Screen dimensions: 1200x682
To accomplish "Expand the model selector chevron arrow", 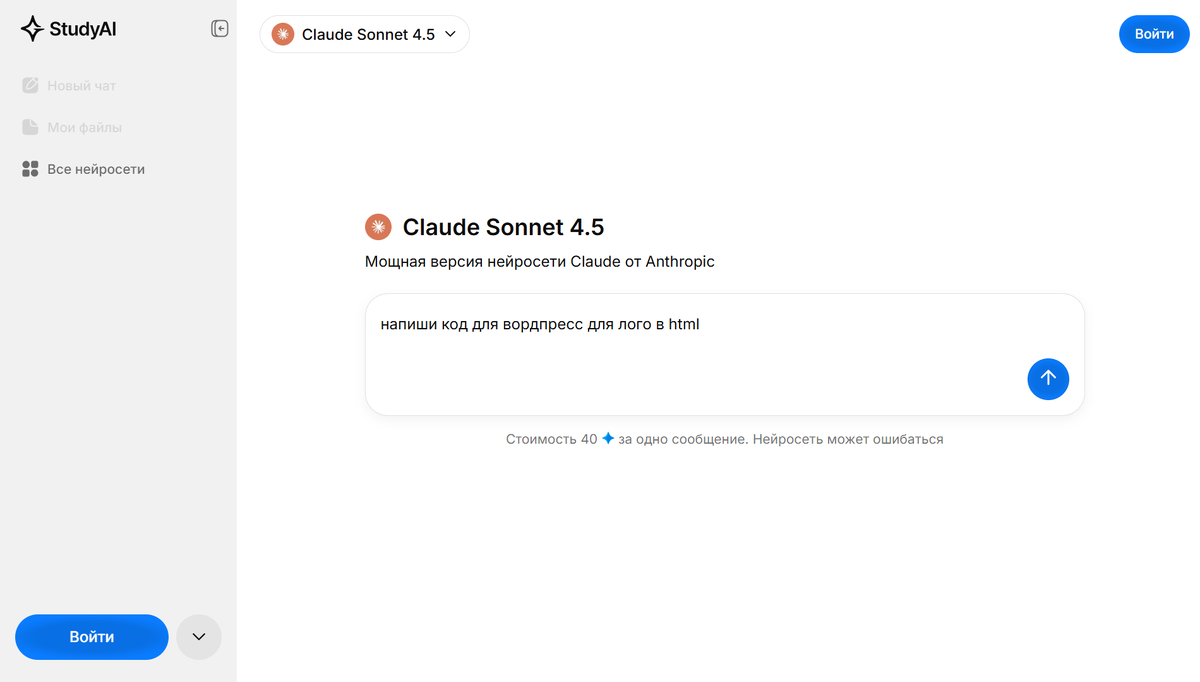I will tap(450, 34).
